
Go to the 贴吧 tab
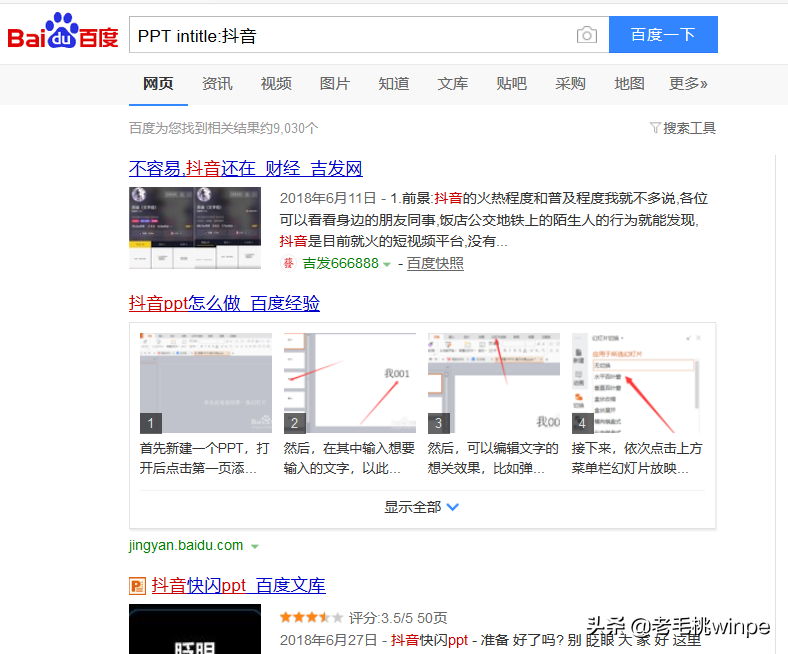coord(512,83)
